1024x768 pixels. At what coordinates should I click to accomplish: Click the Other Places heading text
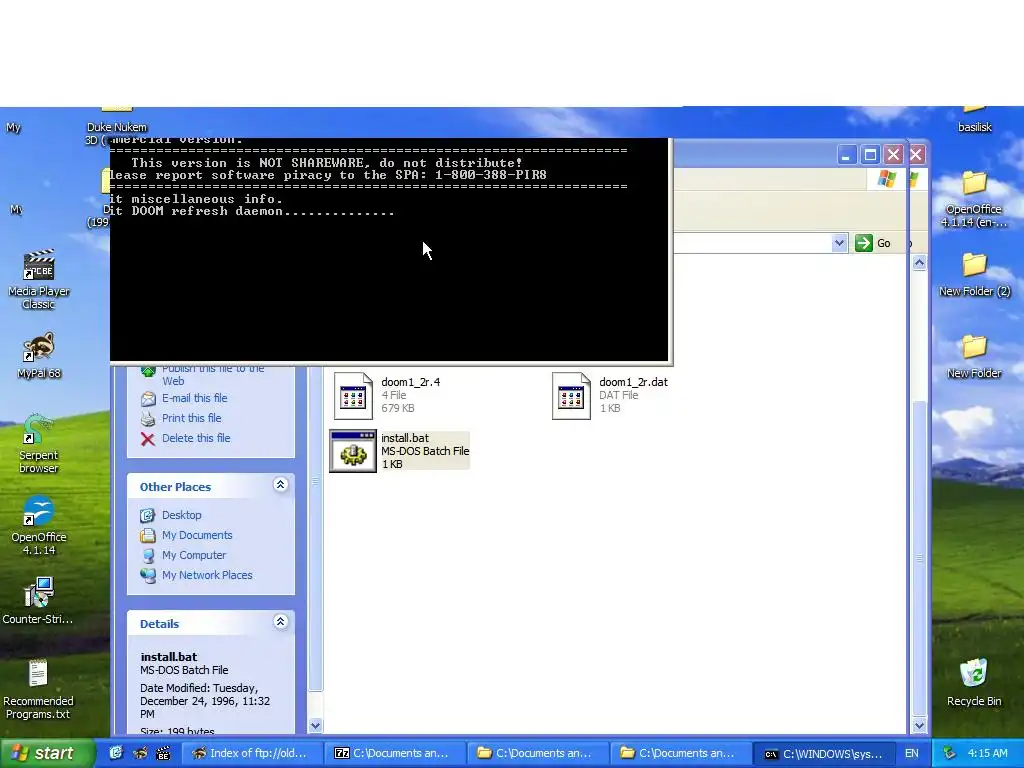175,487
